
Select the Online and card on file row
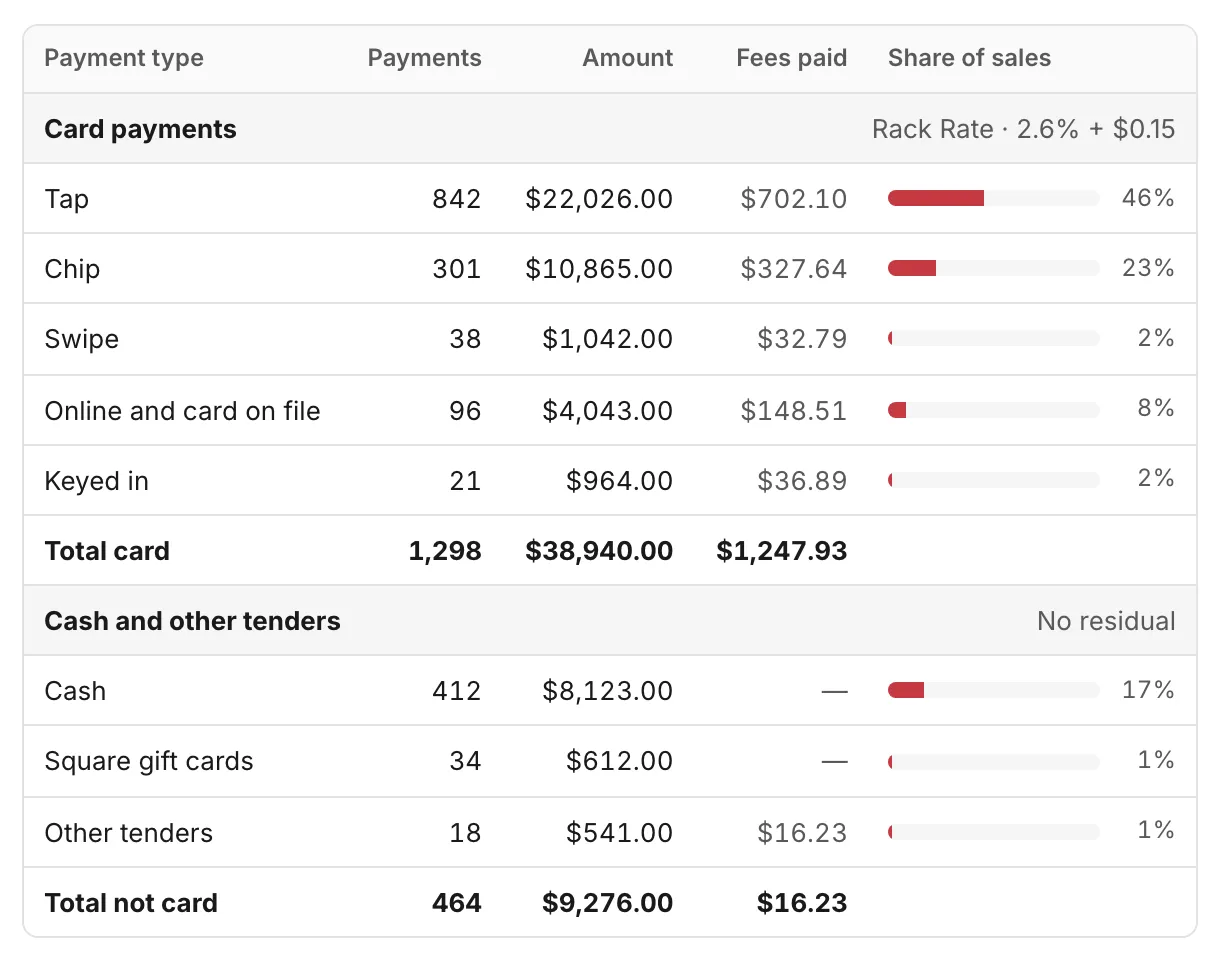(610, 410)
